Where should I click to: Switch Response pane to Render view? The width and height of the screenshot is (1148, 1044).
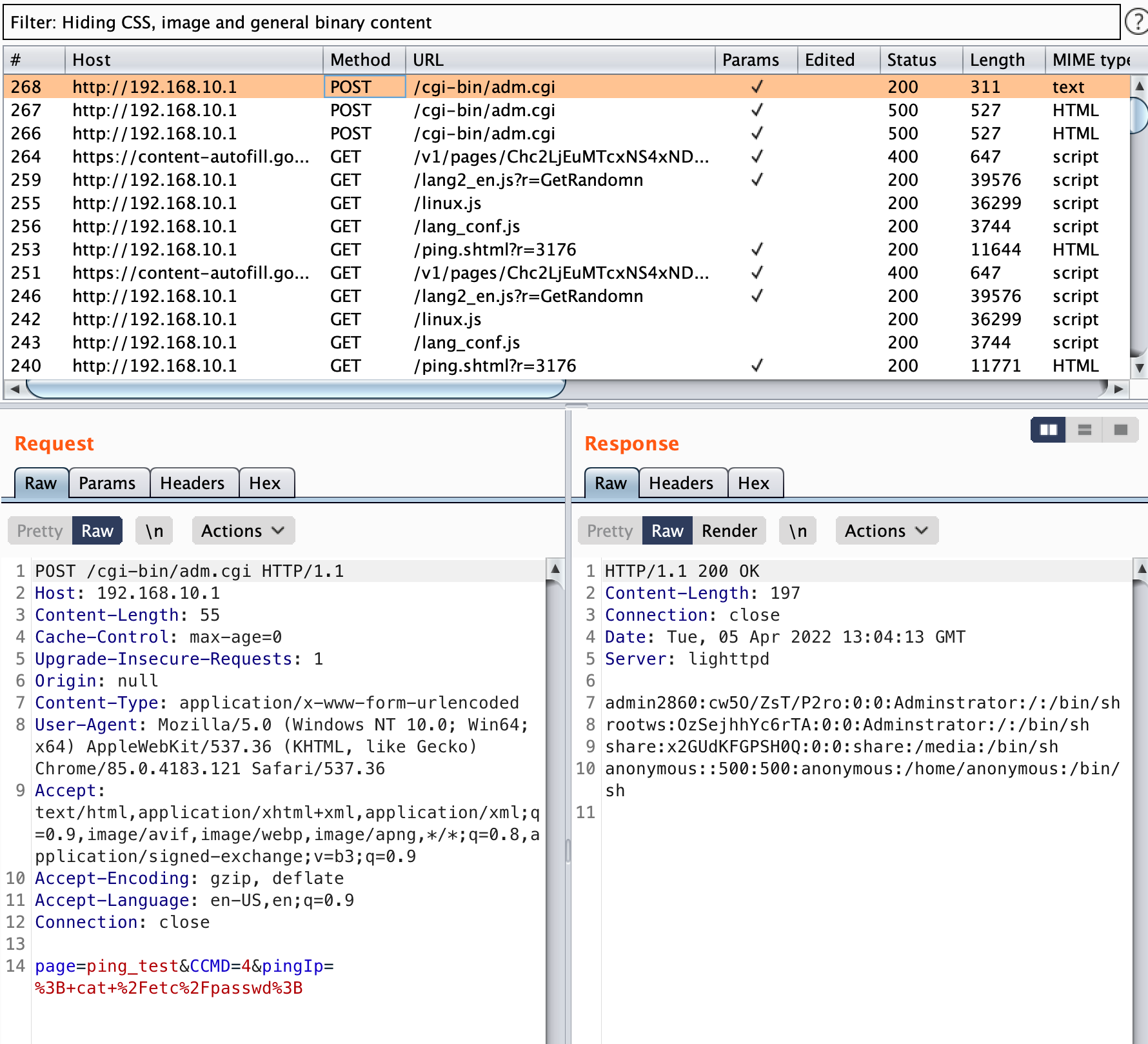point(729,530)
